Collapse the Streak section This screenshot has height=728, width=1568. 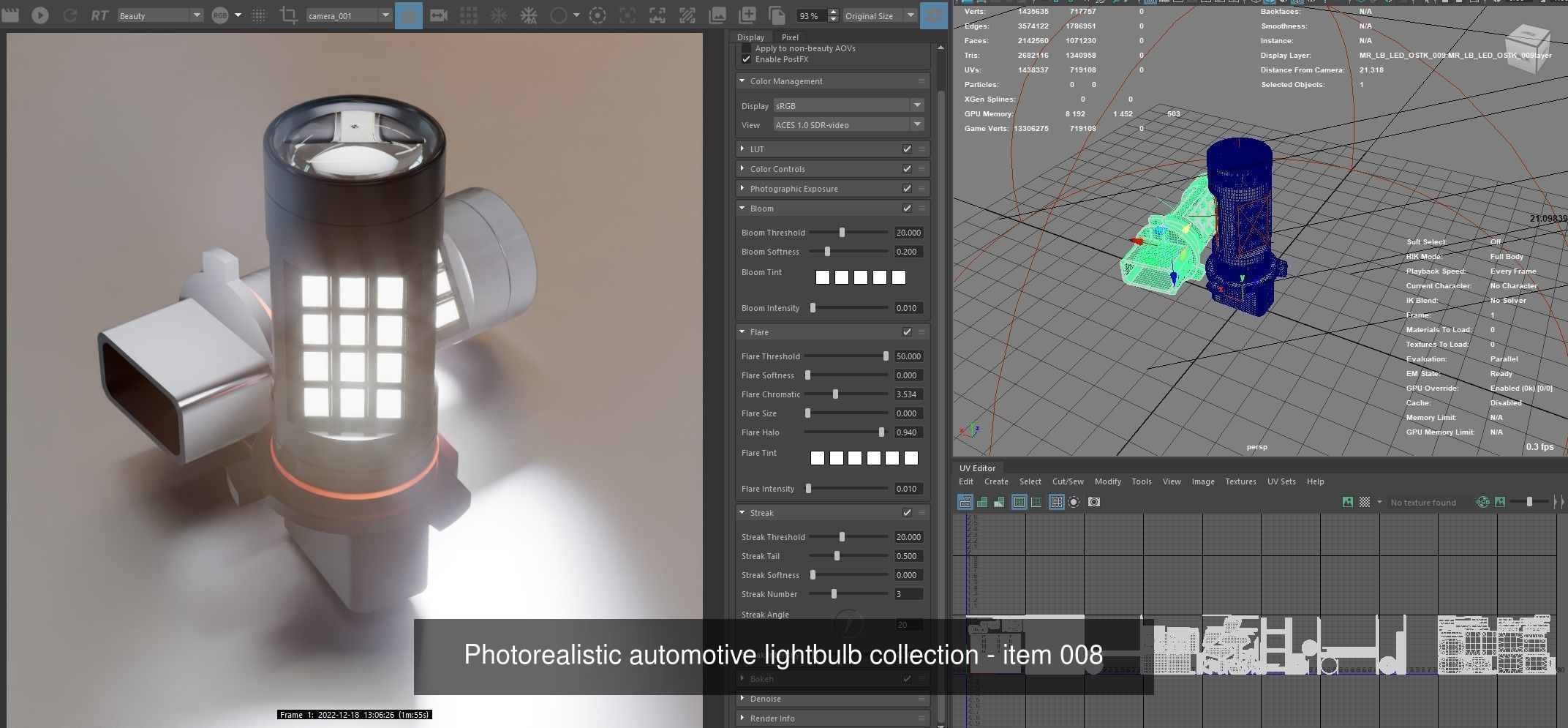point(742,513)
